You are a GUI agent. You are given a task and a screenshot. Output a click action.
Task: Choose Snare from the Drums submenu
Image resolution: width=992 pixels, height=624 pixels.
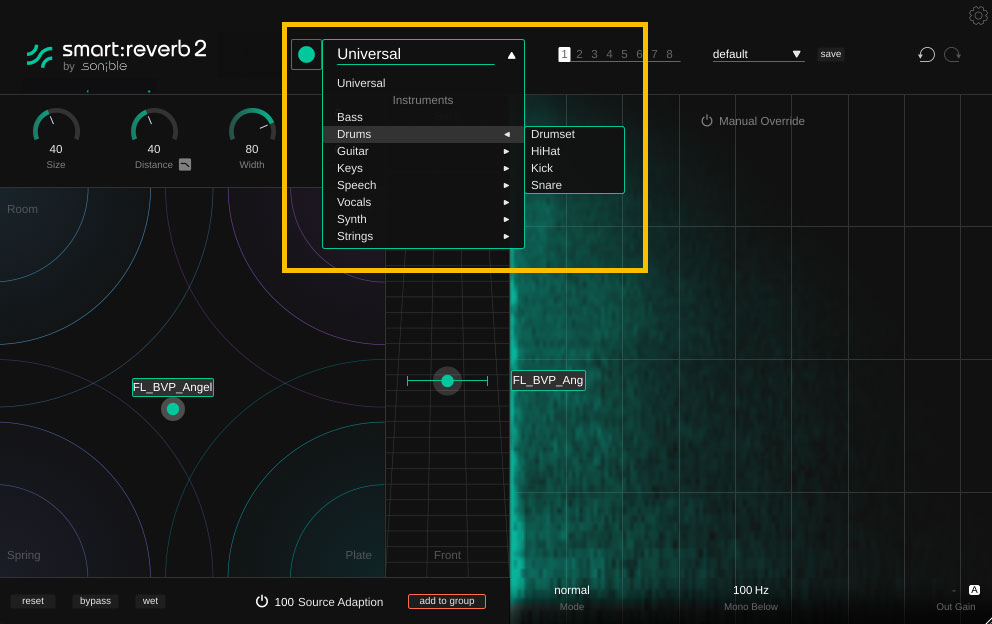546,185
